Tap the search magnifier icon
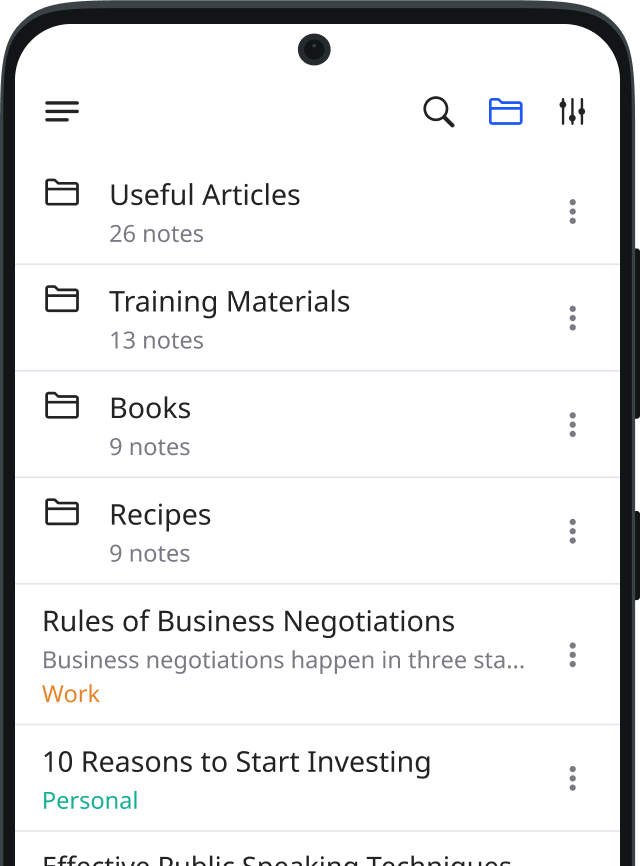The height and width of the screenshot is (866, 640). tap(438, 112)
